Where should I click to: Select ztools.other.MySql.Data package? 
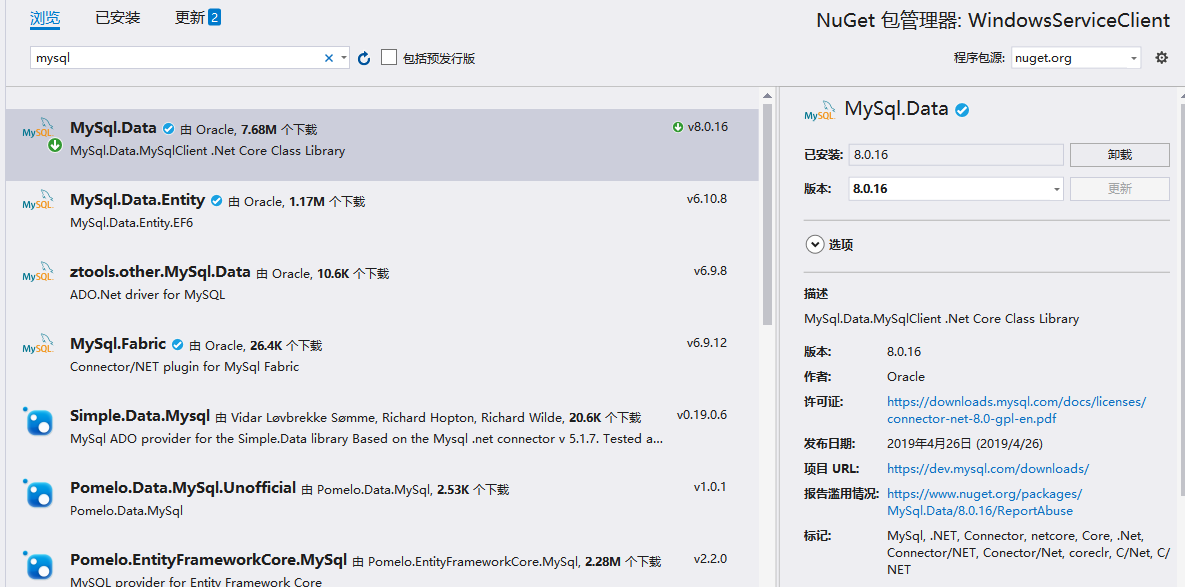pos(382,289)
